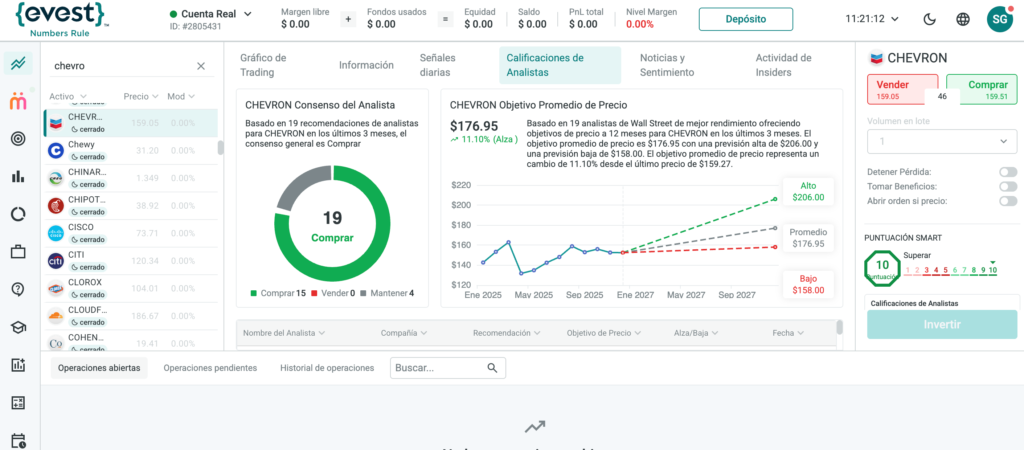
Task: Sort by Recomendación column
Action: (507, 333)
